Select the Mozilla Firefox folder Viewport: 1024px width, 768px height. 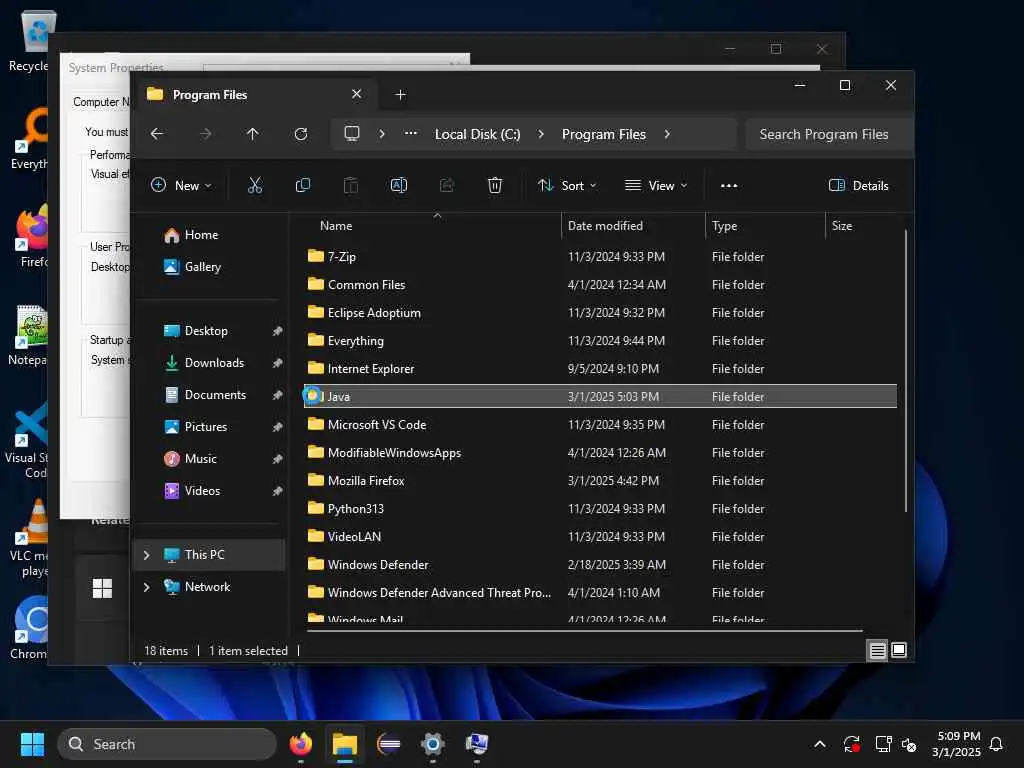point(600,481)
